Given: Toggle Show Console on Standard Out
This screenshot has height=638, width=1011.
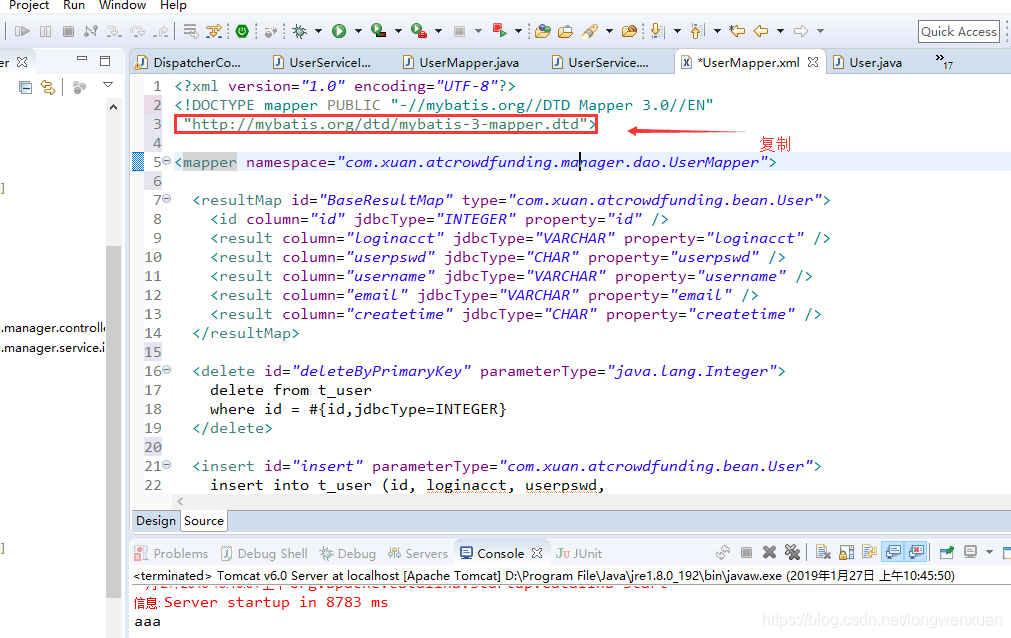Looking at the screenshot, I should [x=894, y=552].
